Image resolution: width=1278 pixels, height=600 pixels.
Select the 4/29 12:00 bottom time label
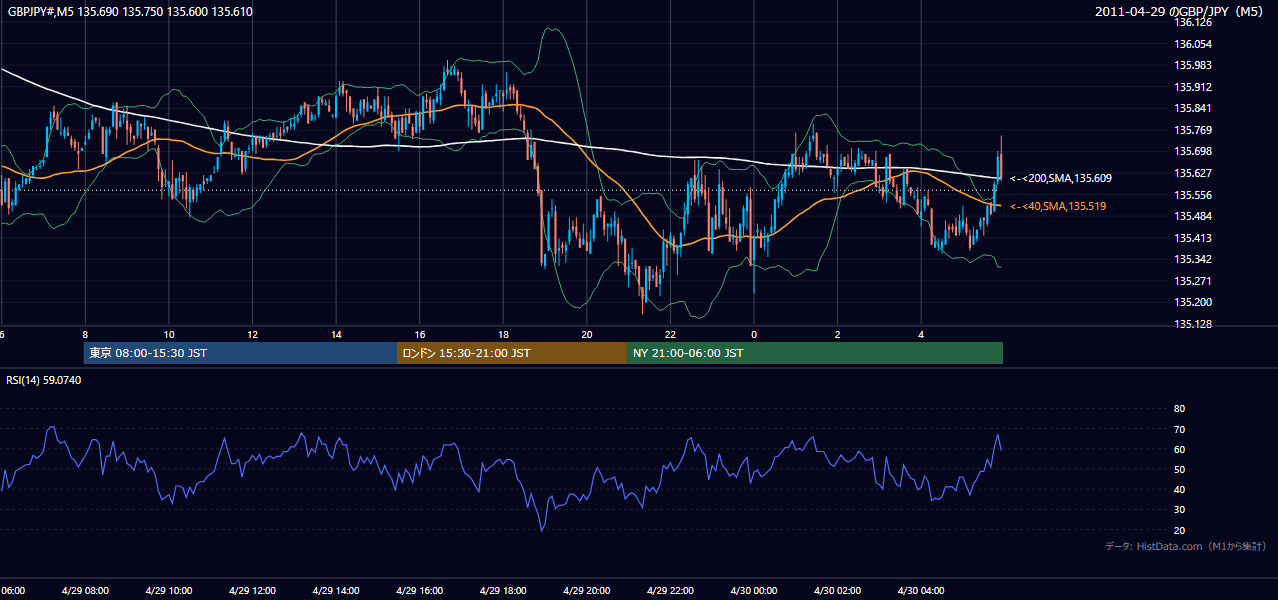point(252,591)
